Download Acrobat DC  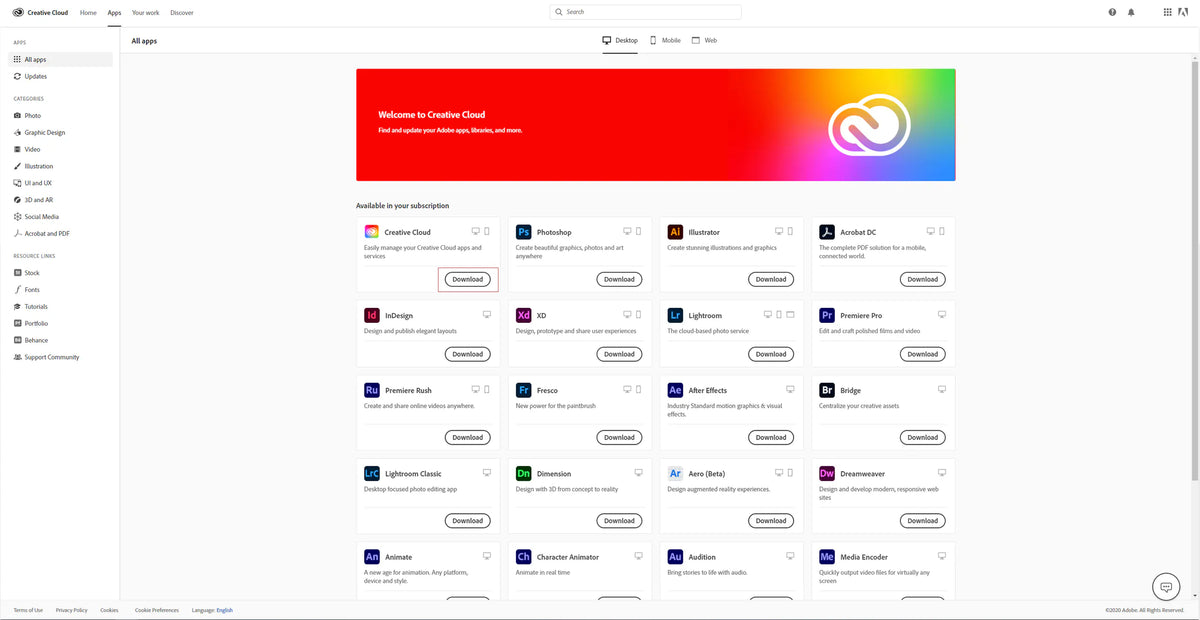click(x=922, y=279)
